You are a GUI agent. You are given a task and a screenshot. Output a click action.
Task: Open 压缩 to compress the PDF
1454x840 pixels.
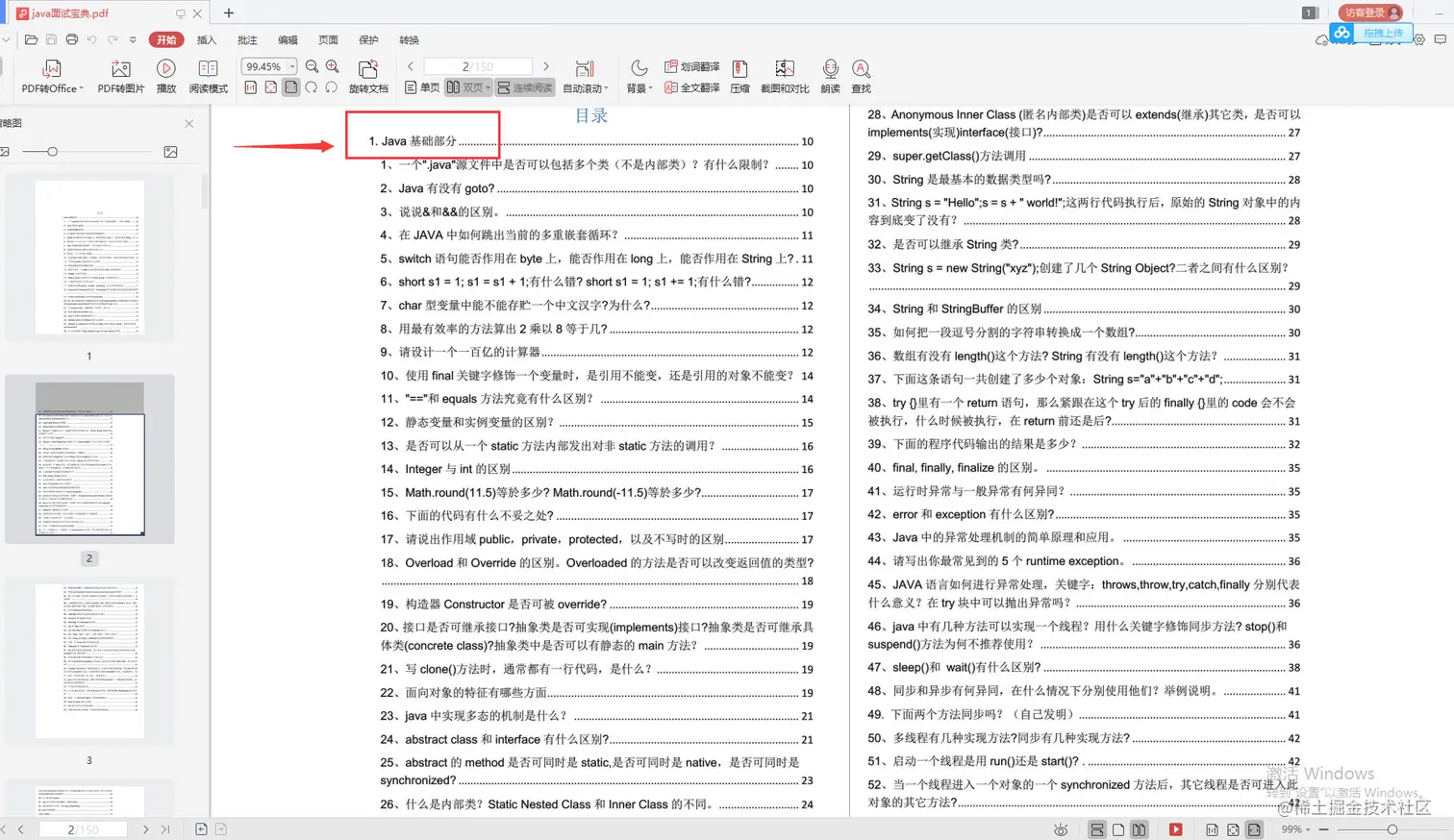tap(740, 77)
